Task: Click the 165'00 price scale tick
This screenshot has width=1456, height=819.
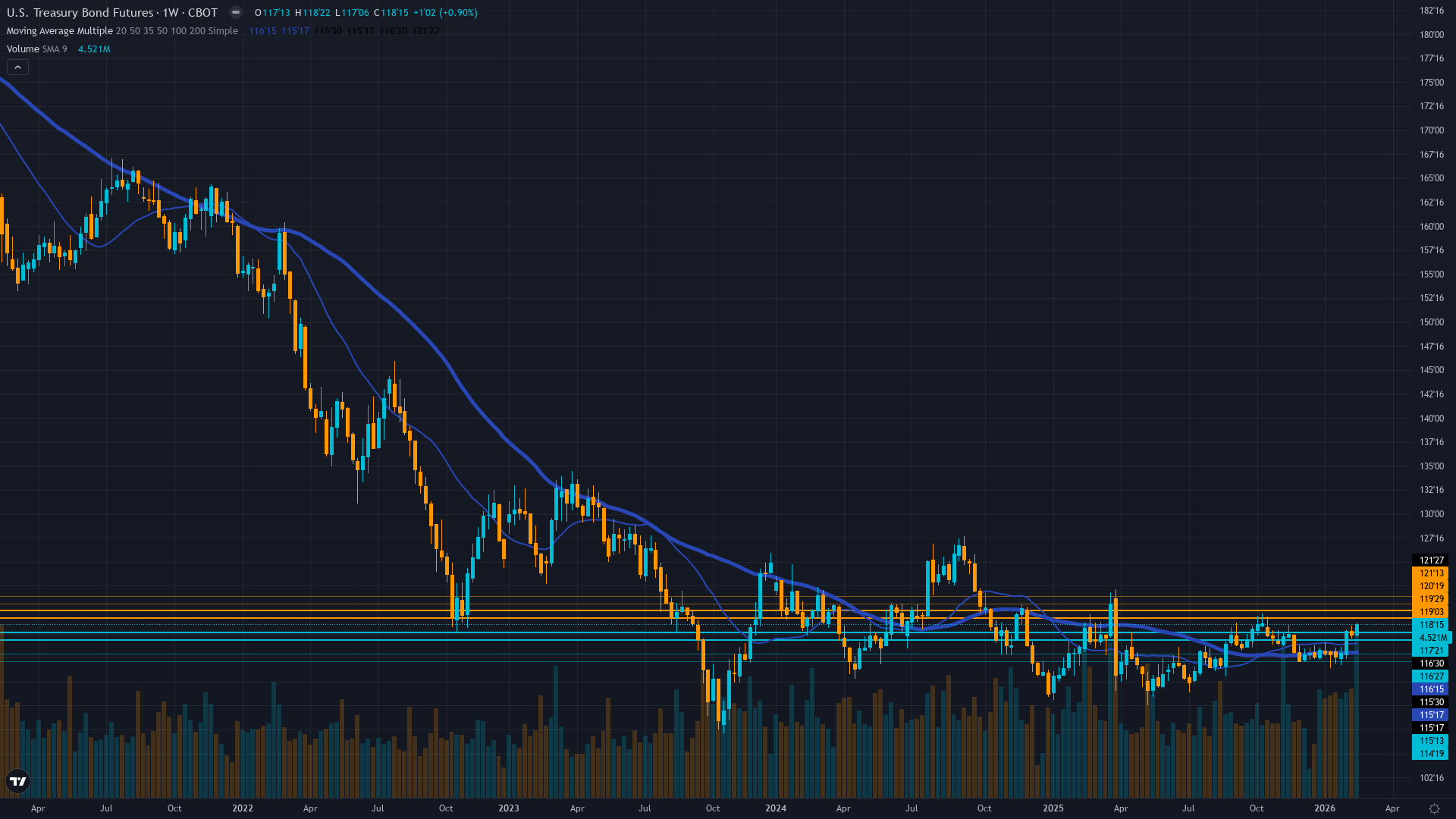Action: point(1432,178)
